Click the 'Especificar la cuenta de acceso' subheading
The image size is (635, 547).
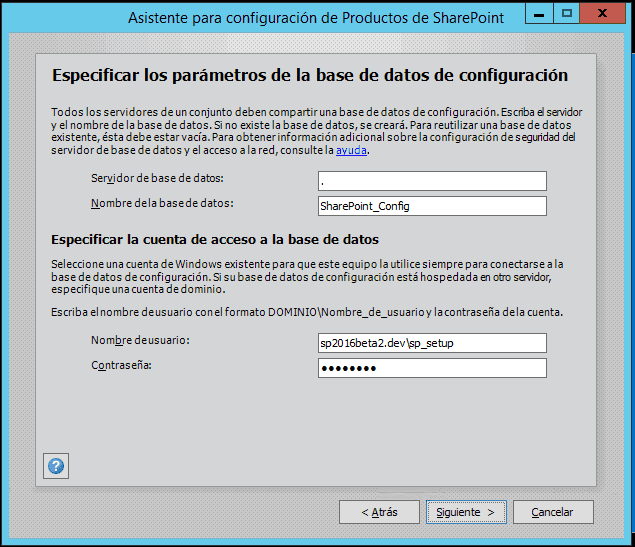[215, 240]
